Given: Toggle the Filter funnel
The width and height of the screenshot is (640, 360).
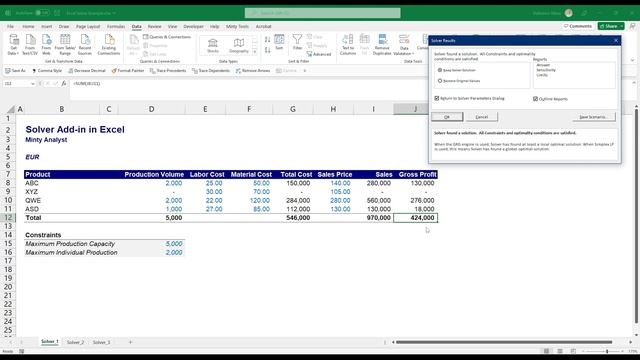Looking at the screenshot, I should pos(298,42).
